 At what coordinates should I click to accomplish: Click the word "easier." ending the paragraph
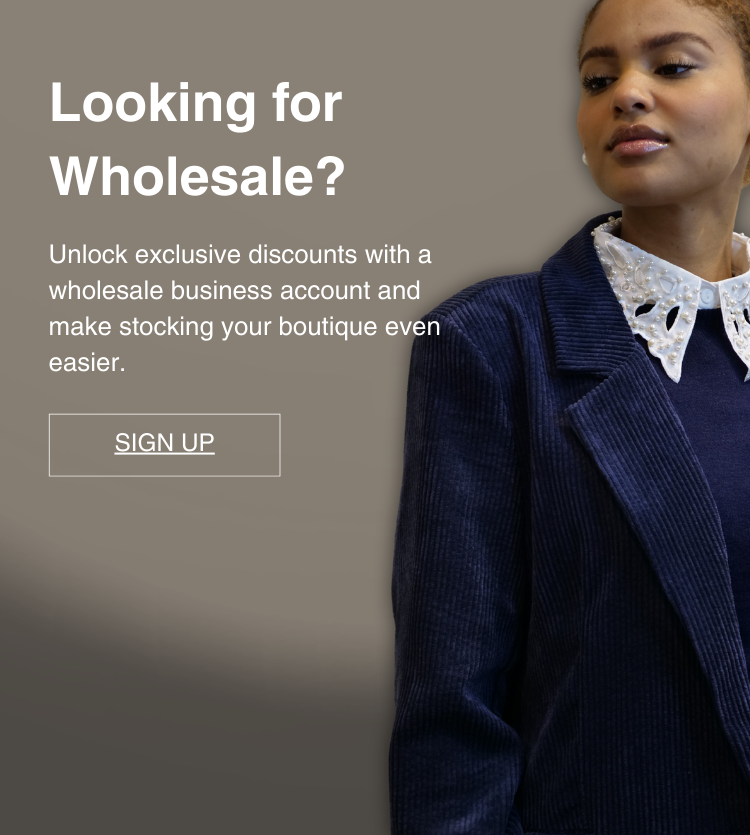tap(87, 363)
